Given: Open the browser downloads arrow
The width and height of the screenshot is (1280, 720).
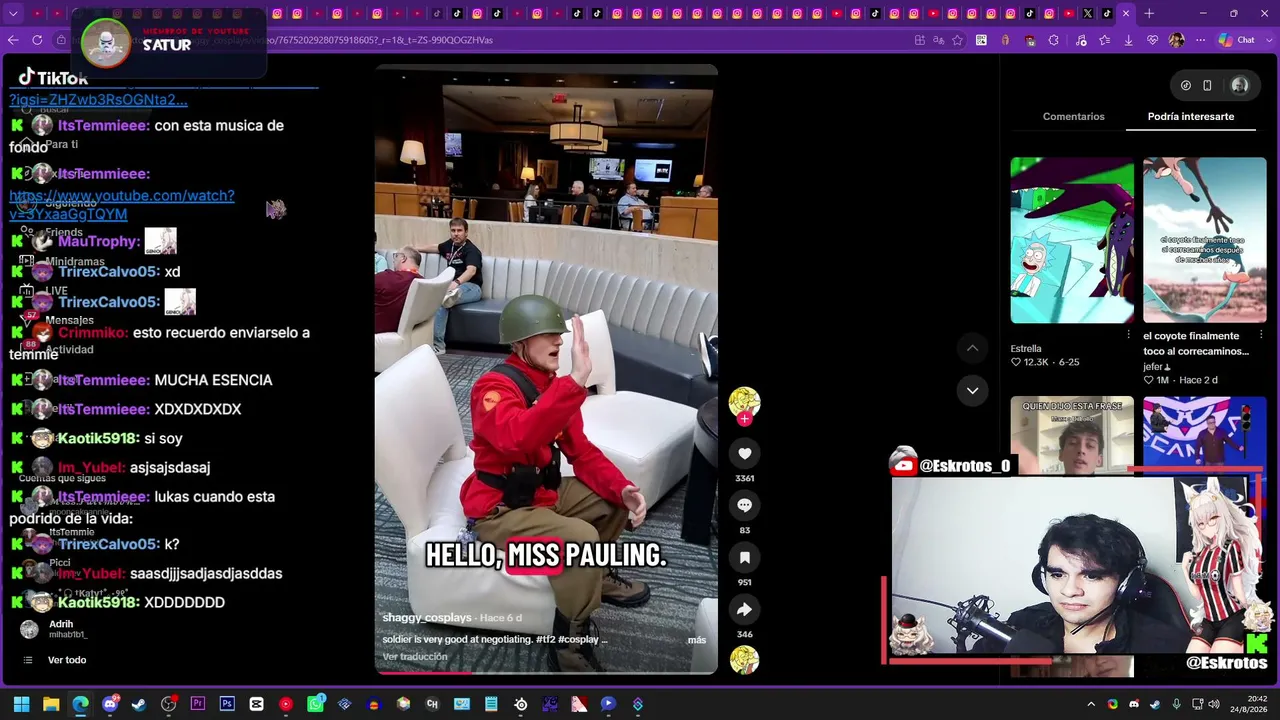Looking at the screenshot, I should [x=1128, y=40].
